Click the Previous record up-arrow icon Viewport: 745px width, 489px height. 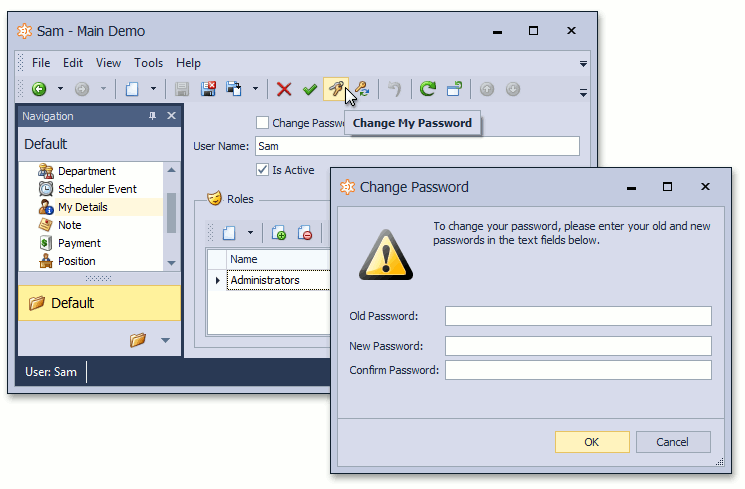point(487,89)
